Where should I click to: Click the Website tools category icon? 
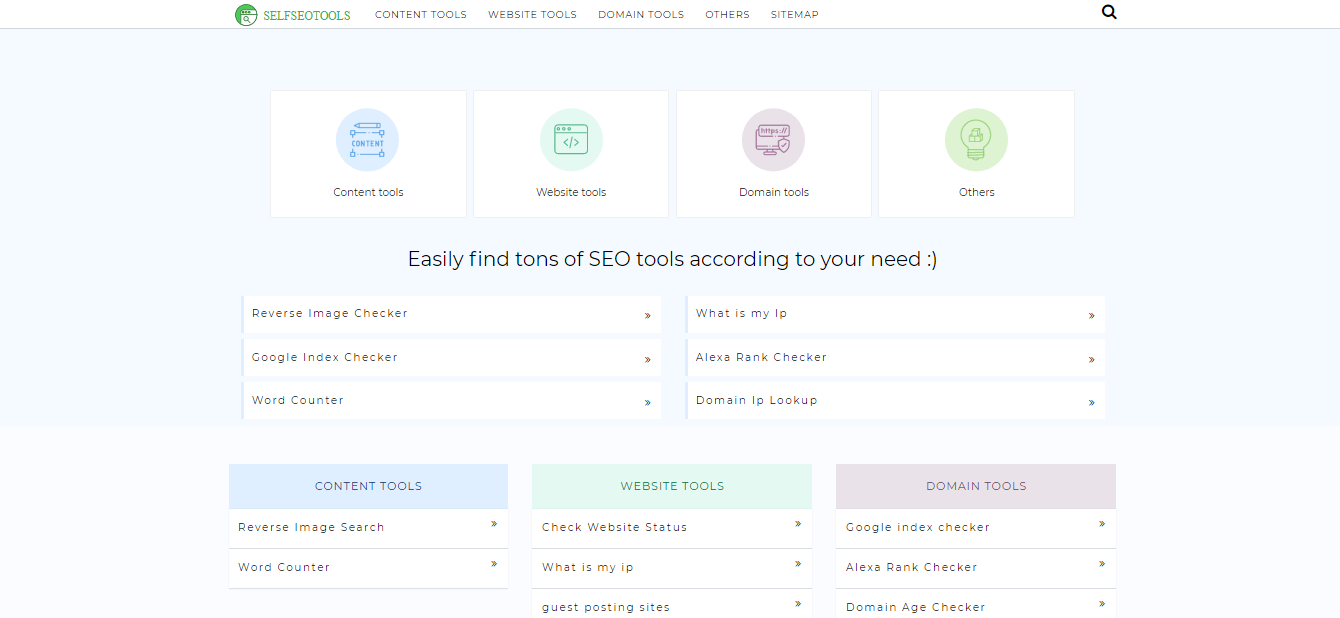(571, 139)
